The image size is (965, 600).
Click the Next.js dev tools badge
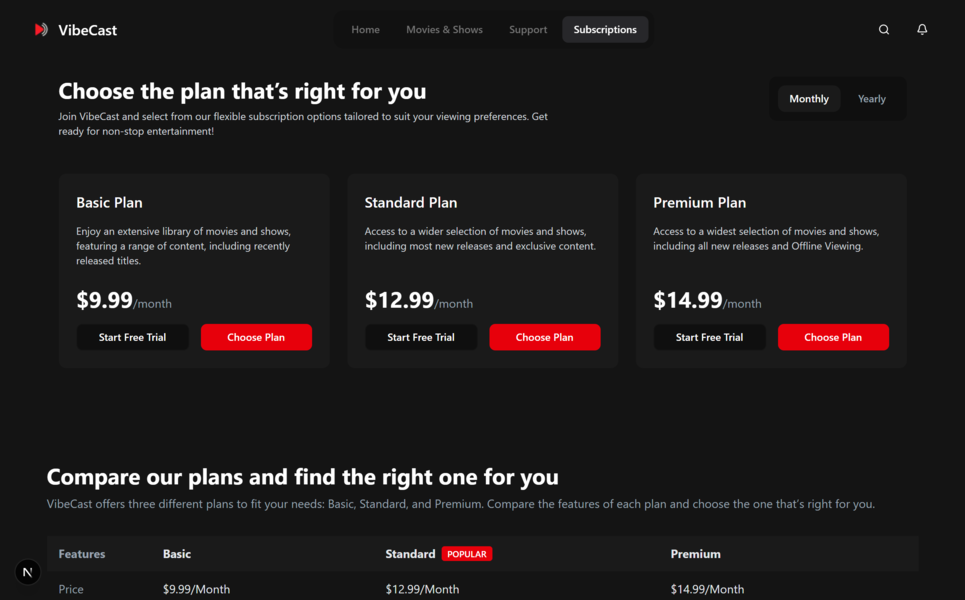[x=28, y=572]
